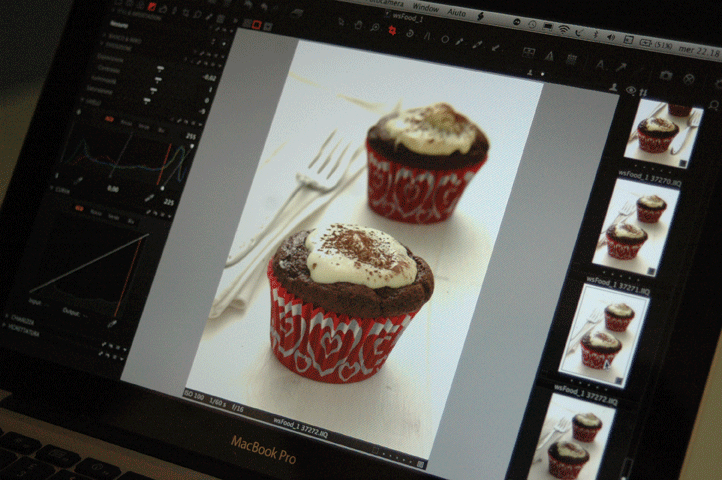Open the Wi-Fi status menu
Screen dimensions: 722x480
click(564, 30)
